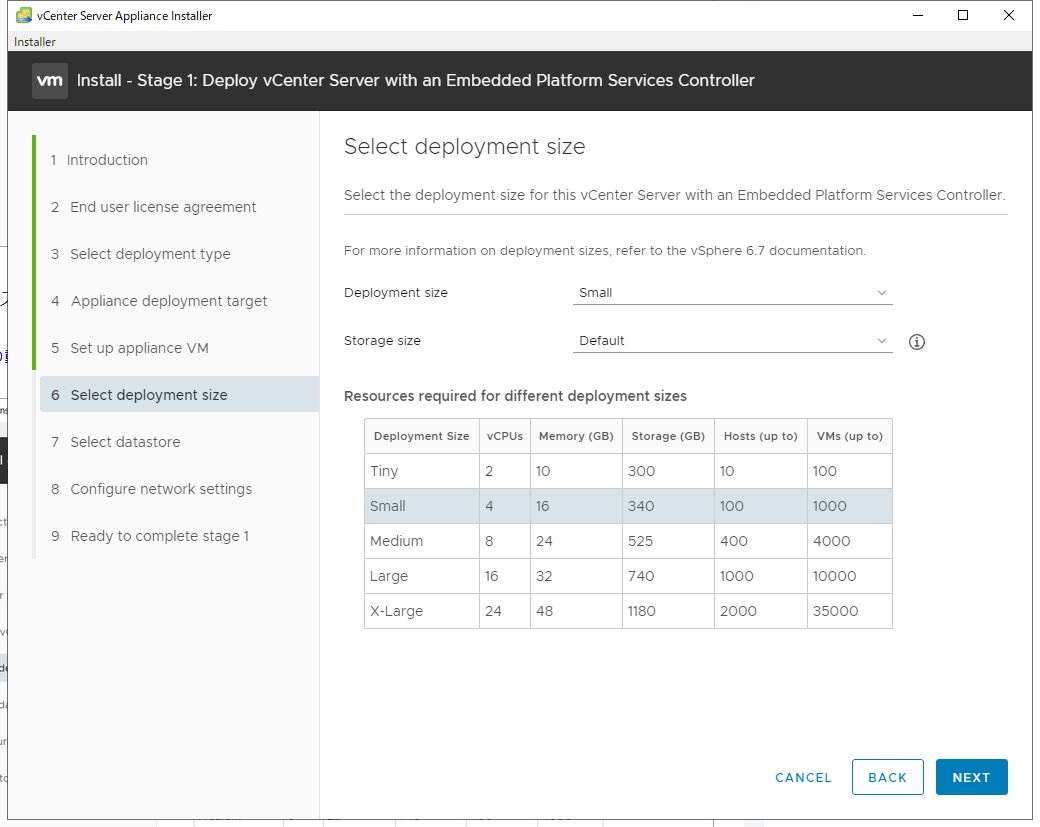Click the highlighted Small table row
Image resolution: width=1040 pixels, height=827 pixels.
coord(628,506)
